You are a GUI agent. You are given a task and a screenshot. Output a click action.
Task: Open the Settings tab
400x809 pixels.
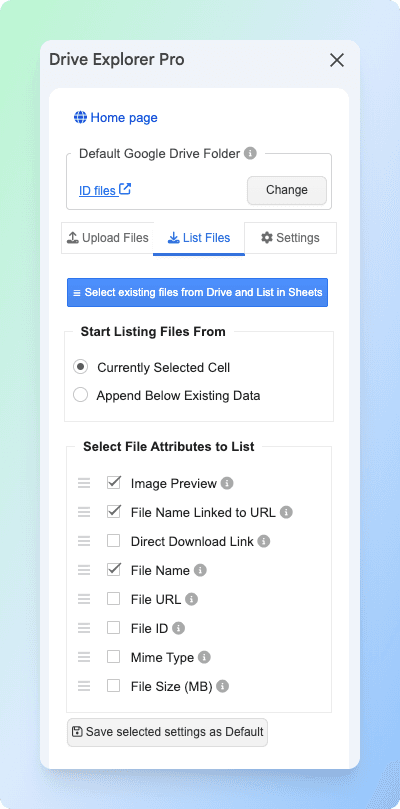[290, 238]
